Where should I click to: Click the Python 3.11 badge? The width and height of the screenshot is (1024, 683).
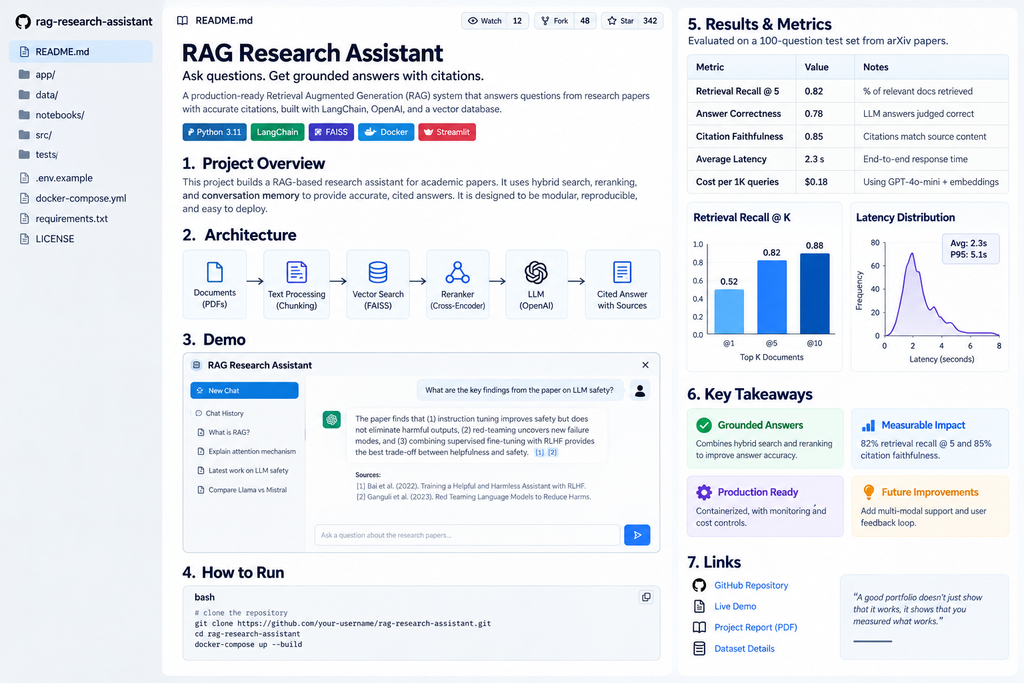click(x=215, y=132)
